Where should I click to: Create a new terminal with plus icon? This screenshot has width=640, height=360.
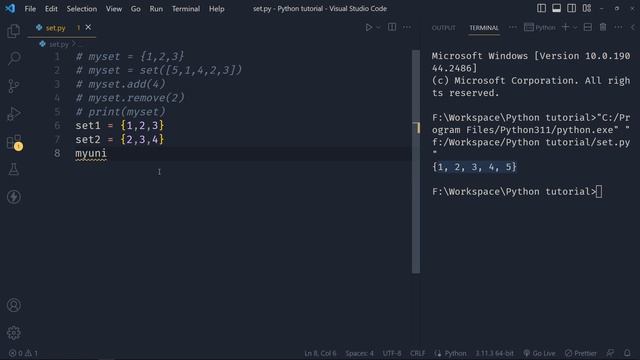[566, 27]
